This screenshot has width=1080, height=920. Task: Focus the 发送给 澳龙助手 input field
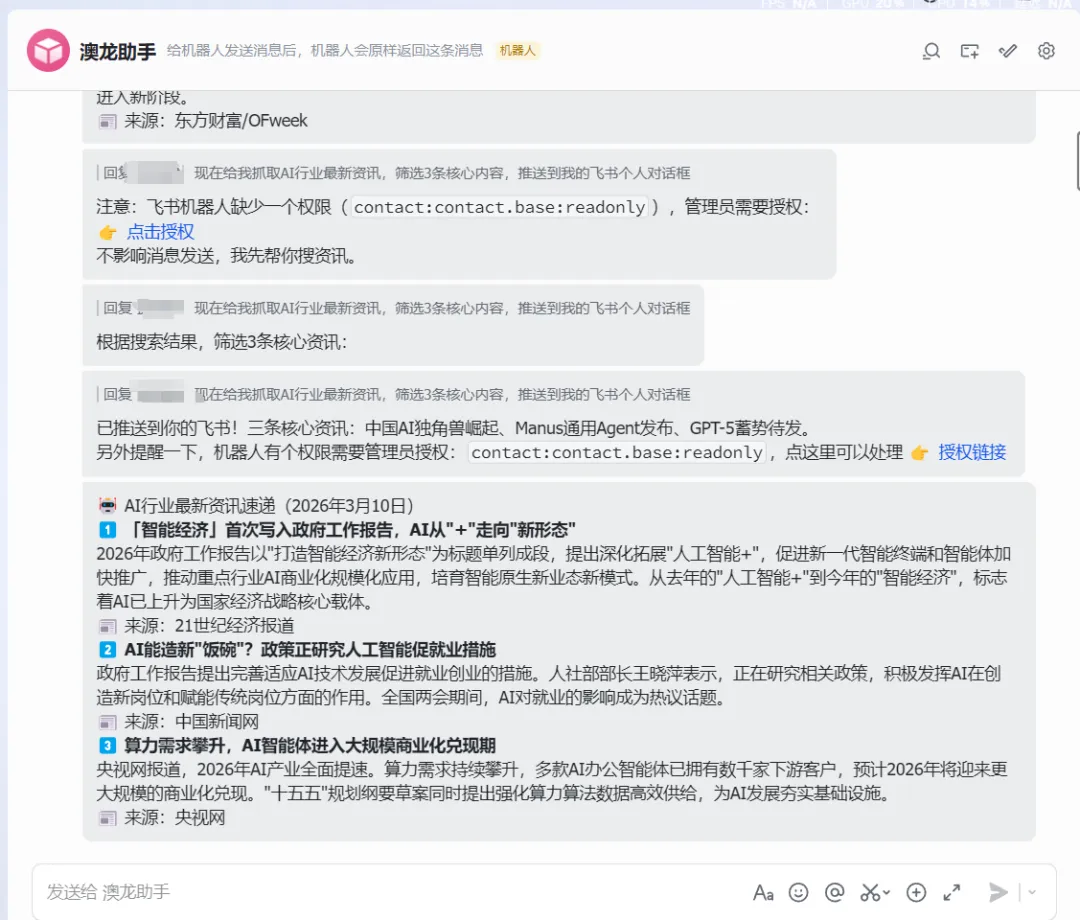(x=393, y=892)
